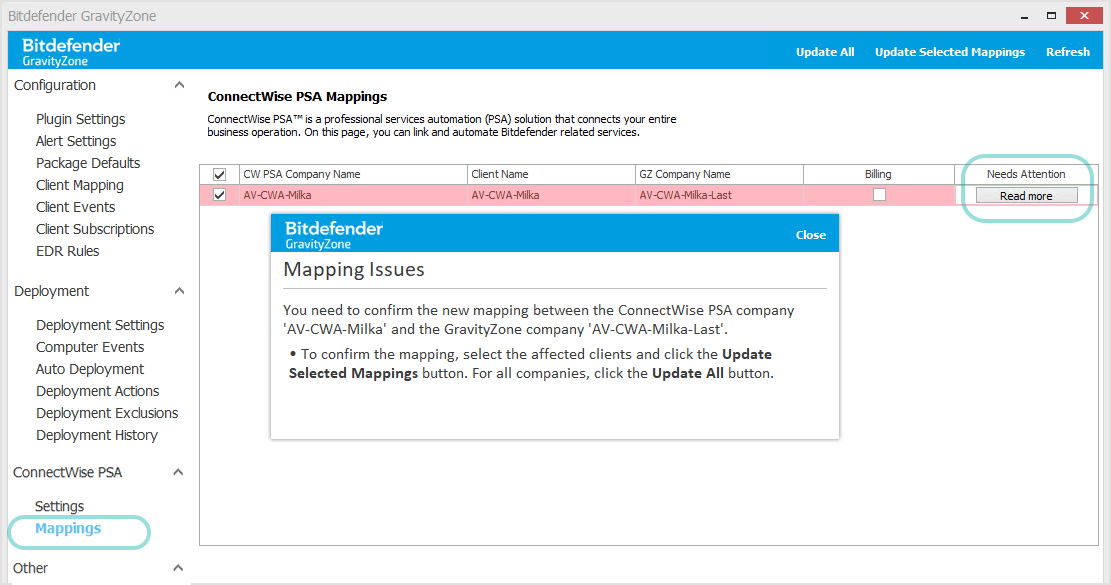Open the EDR Rules section

(66, 250)
